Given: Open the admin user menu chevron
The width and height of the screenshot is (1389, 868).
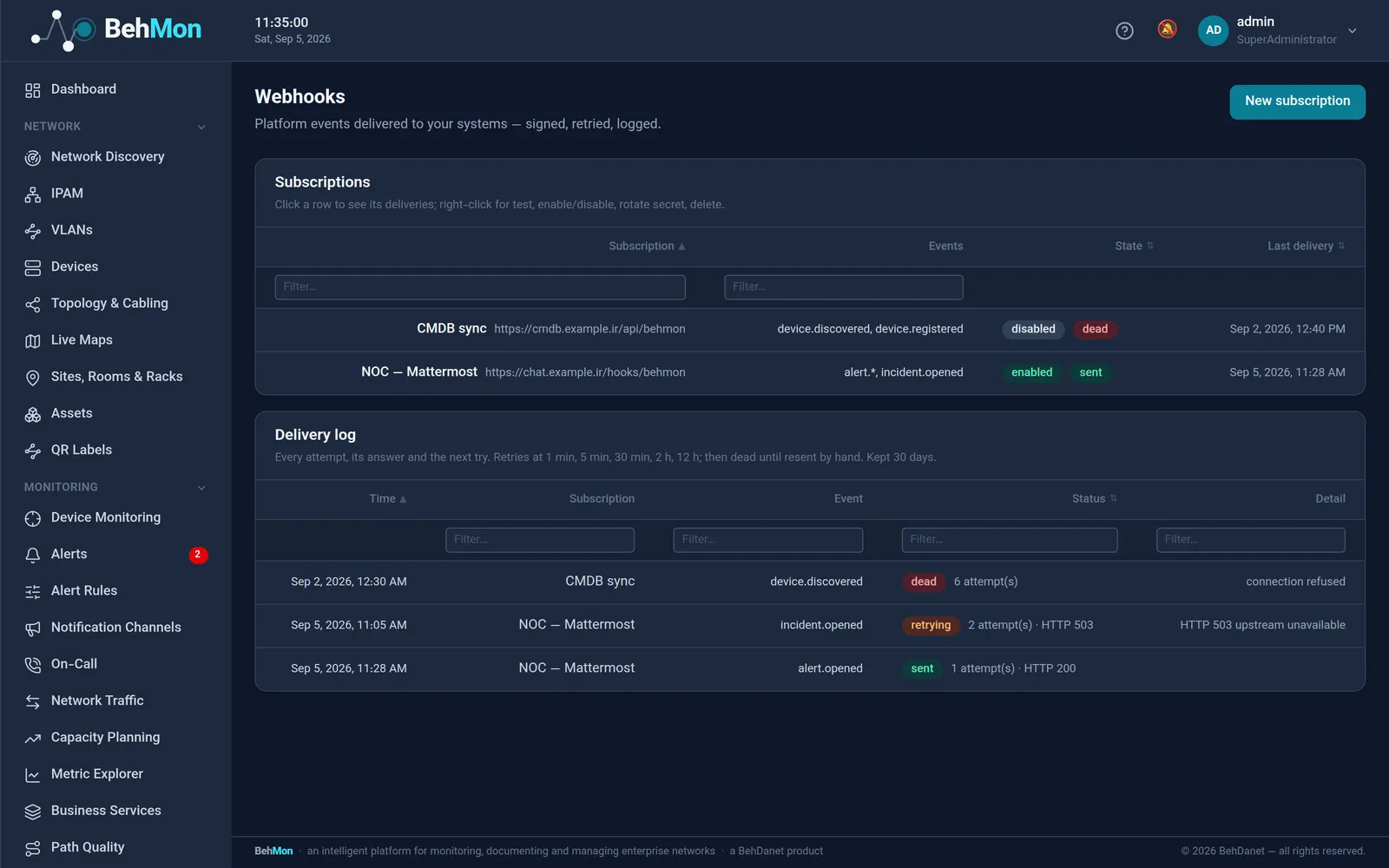Looking at the screenshot, I should [x=1352, y=30].
